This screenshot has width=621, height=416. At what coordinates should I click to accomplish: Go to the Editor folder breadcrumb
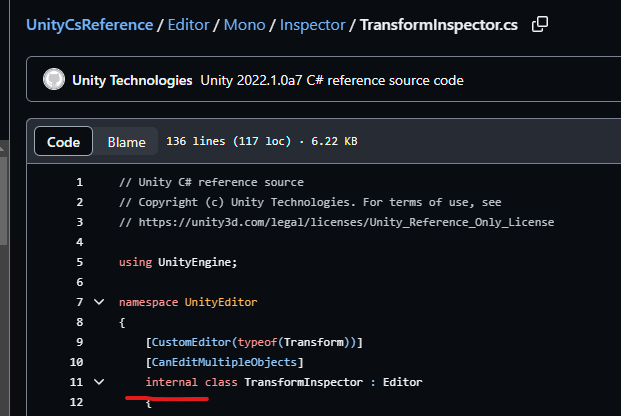(188, 25)
